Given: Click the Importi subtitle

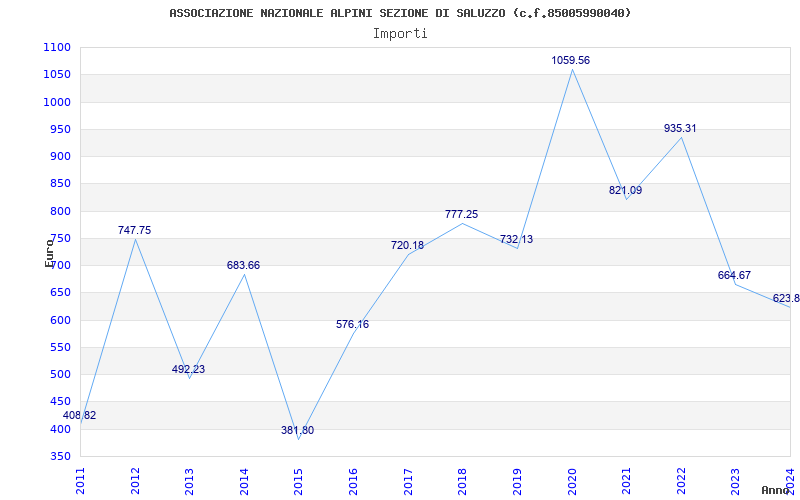Looking at the screenshot, I should [400, 34].
